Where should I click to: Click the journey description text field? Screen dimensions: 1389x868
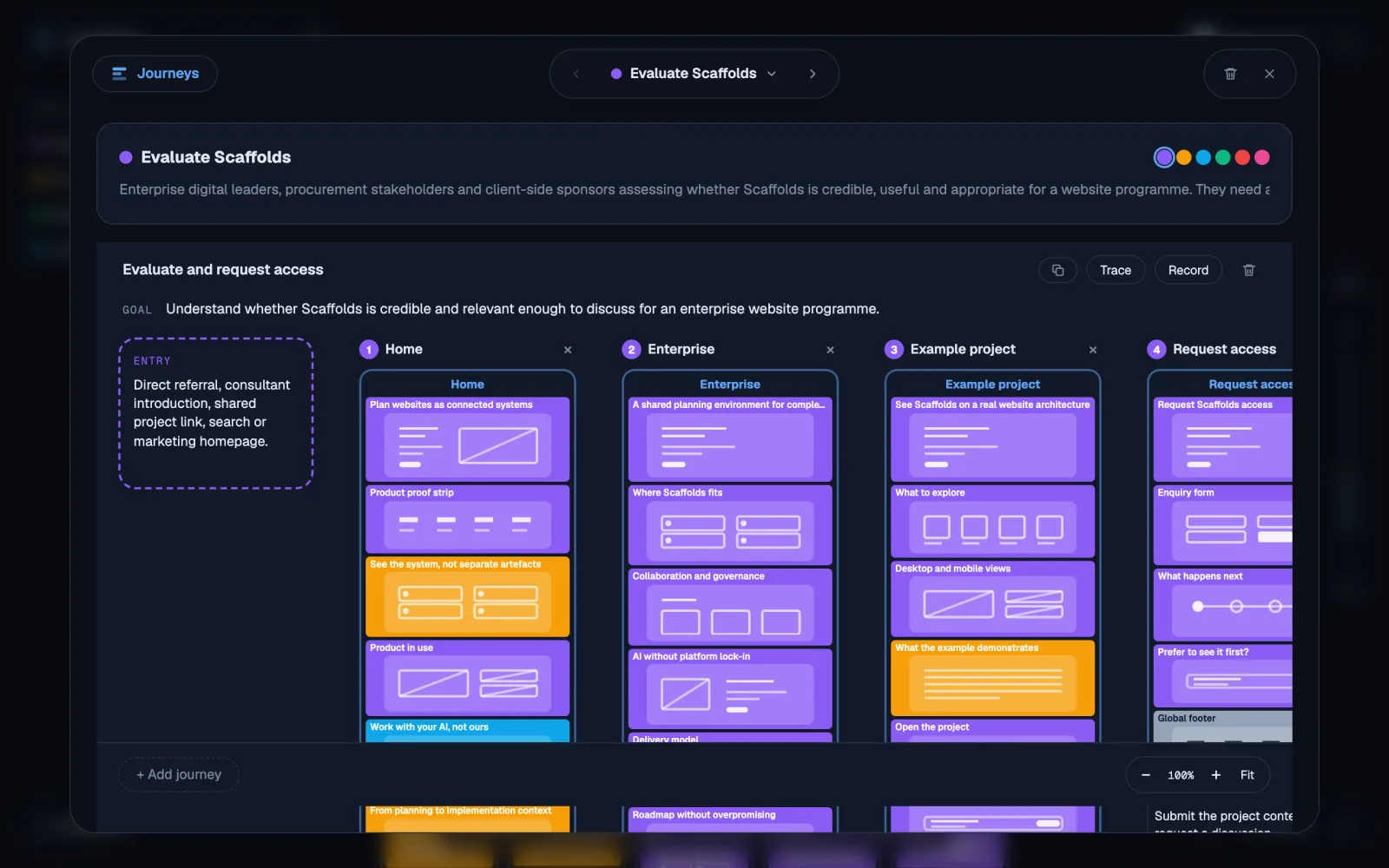click(694, 189)
